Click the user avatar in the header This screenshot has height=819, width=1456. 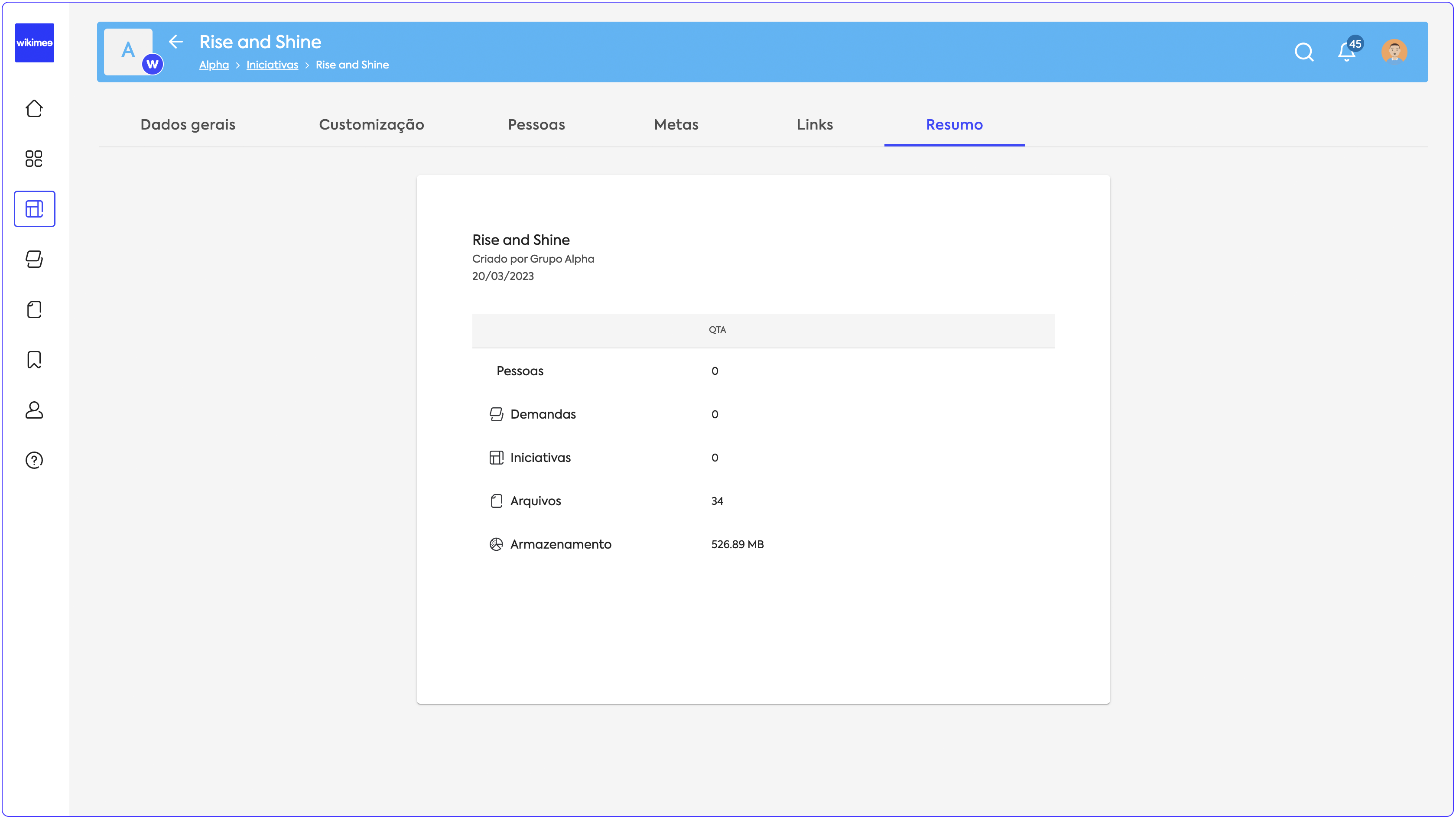[x=1394, y=52]
